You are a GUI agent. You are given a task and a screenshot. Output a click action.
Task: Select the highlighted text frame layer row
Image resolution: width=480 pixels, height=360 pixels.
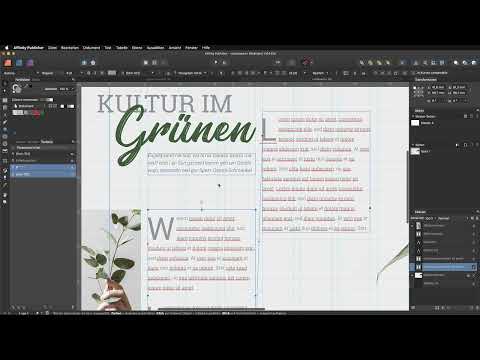click(x=444, y=267)
